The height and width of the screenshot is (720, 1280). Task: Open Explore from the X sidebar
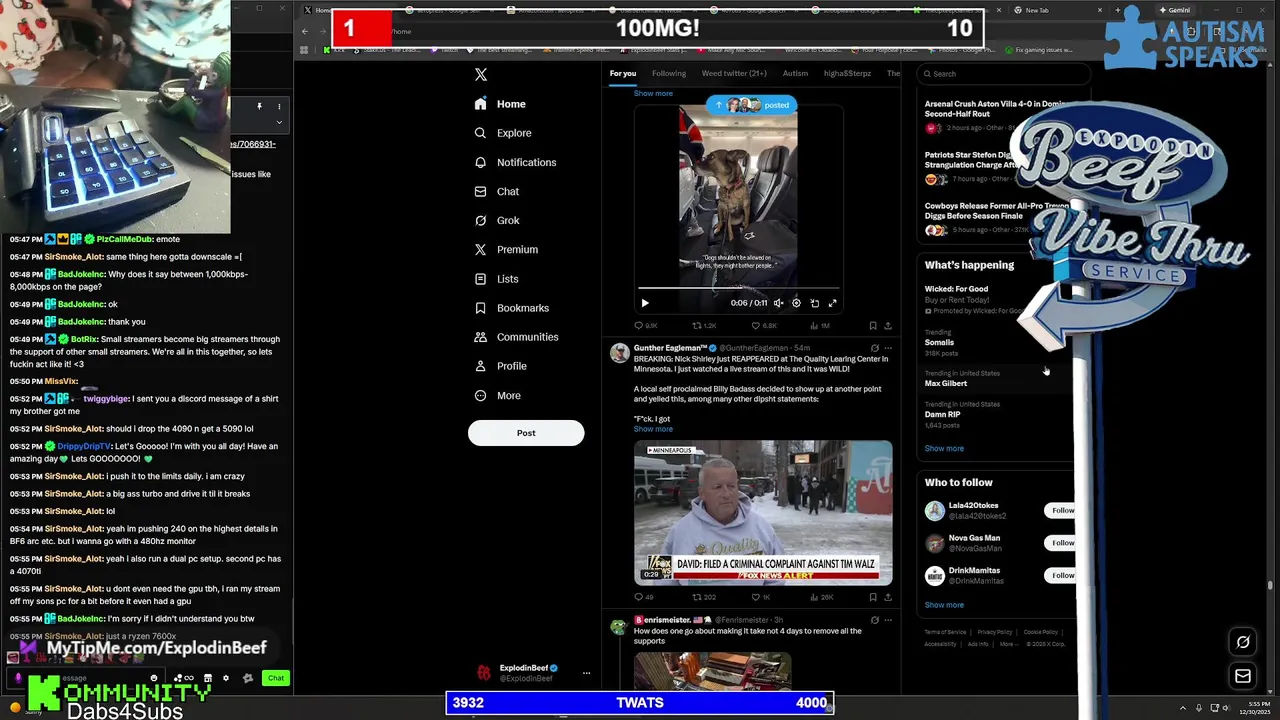tap(502, 133)
